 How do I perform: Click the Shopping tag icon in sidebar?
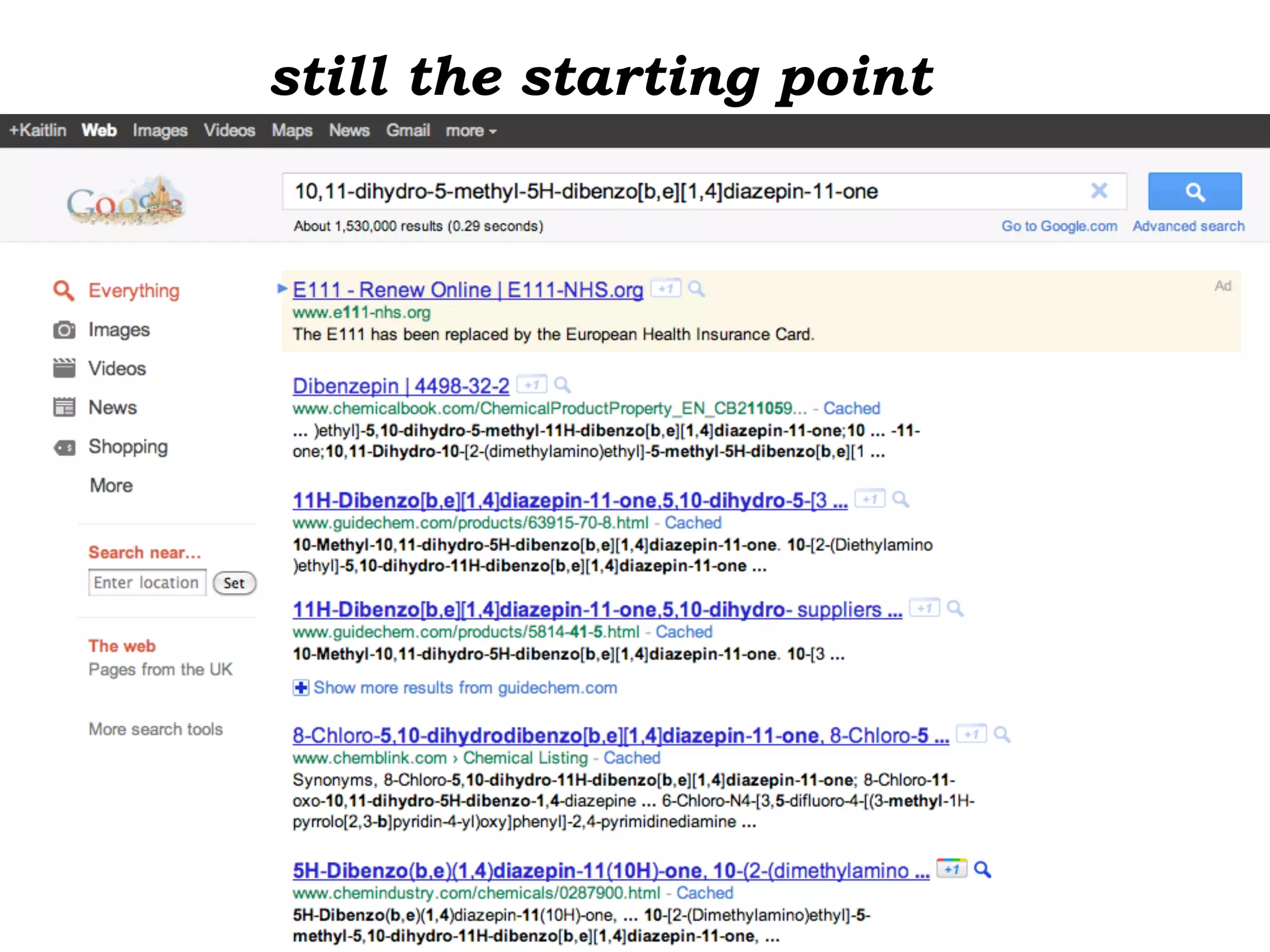(64, 447)
